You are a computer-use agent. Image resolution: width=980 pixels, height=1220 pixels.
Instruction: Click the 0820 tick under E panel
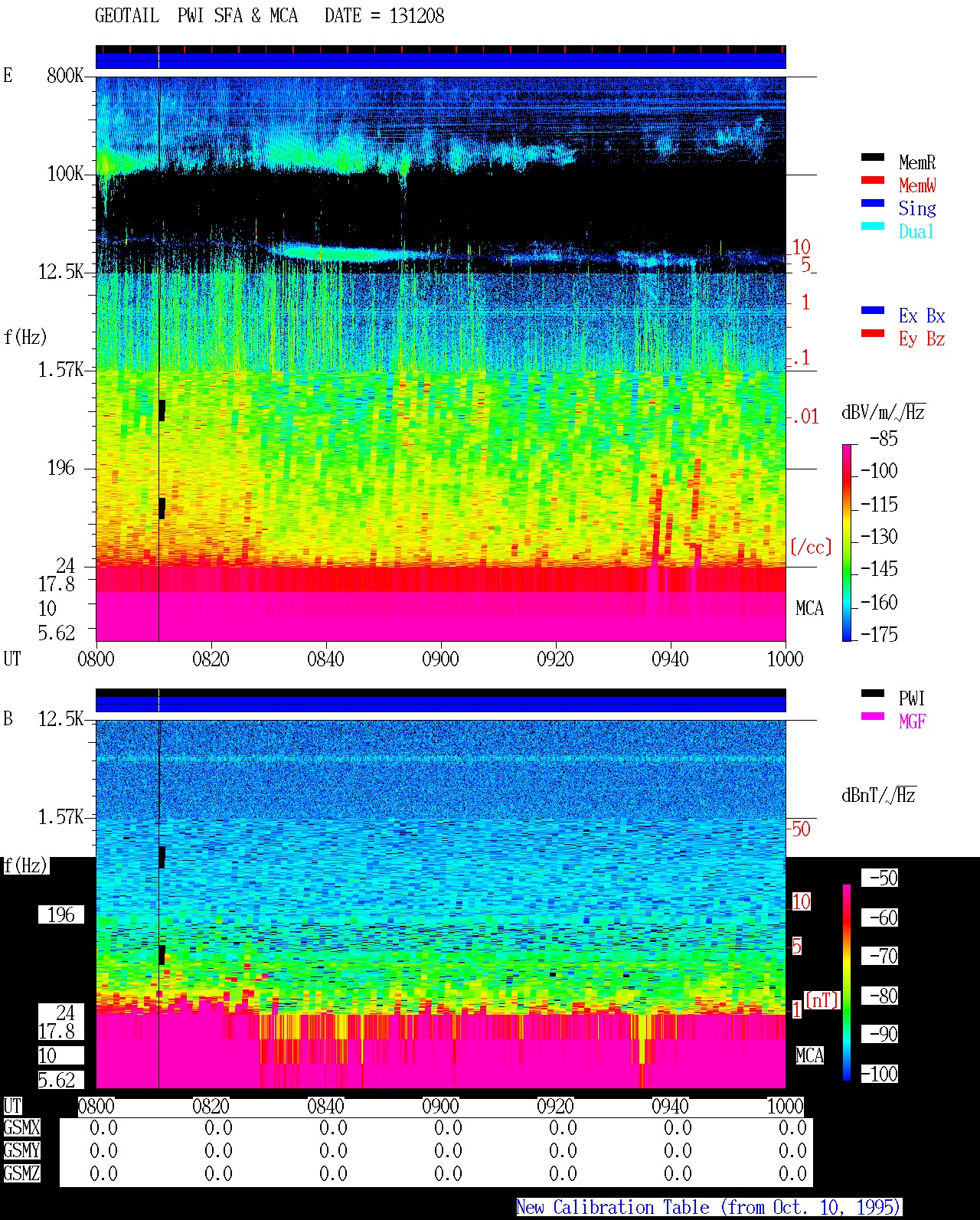pyautogui.click(x=211, y=659)
